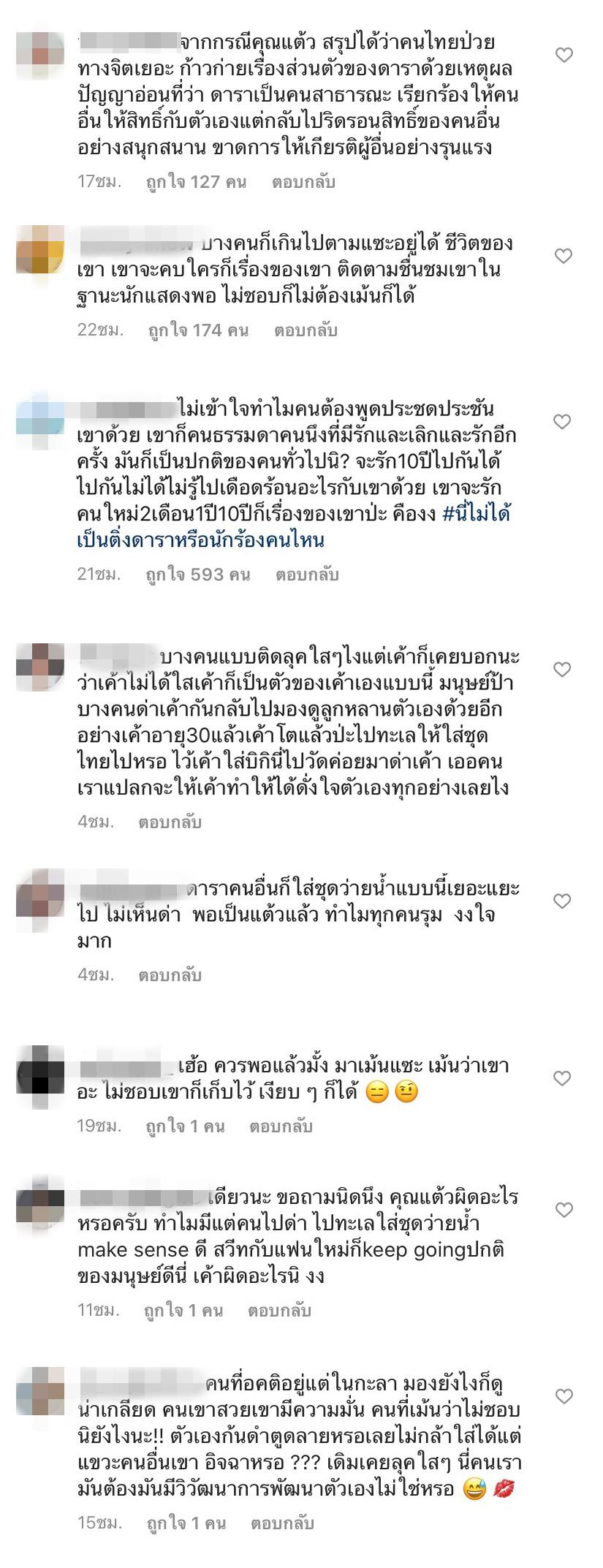The width and height of the screenshot is (603, 1568).
Task: Like the comment about other stars' swimsuits
Action: (564, 901)
